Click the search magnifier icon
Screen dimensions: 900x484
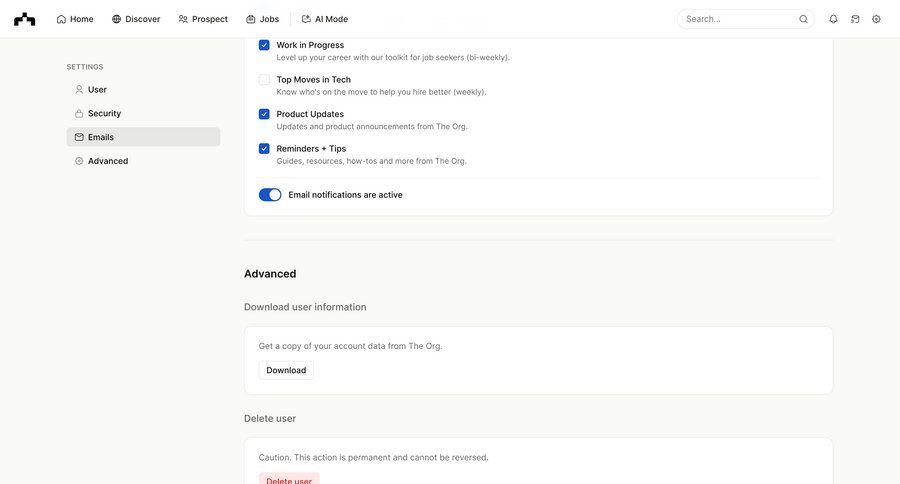pos(804,19)
